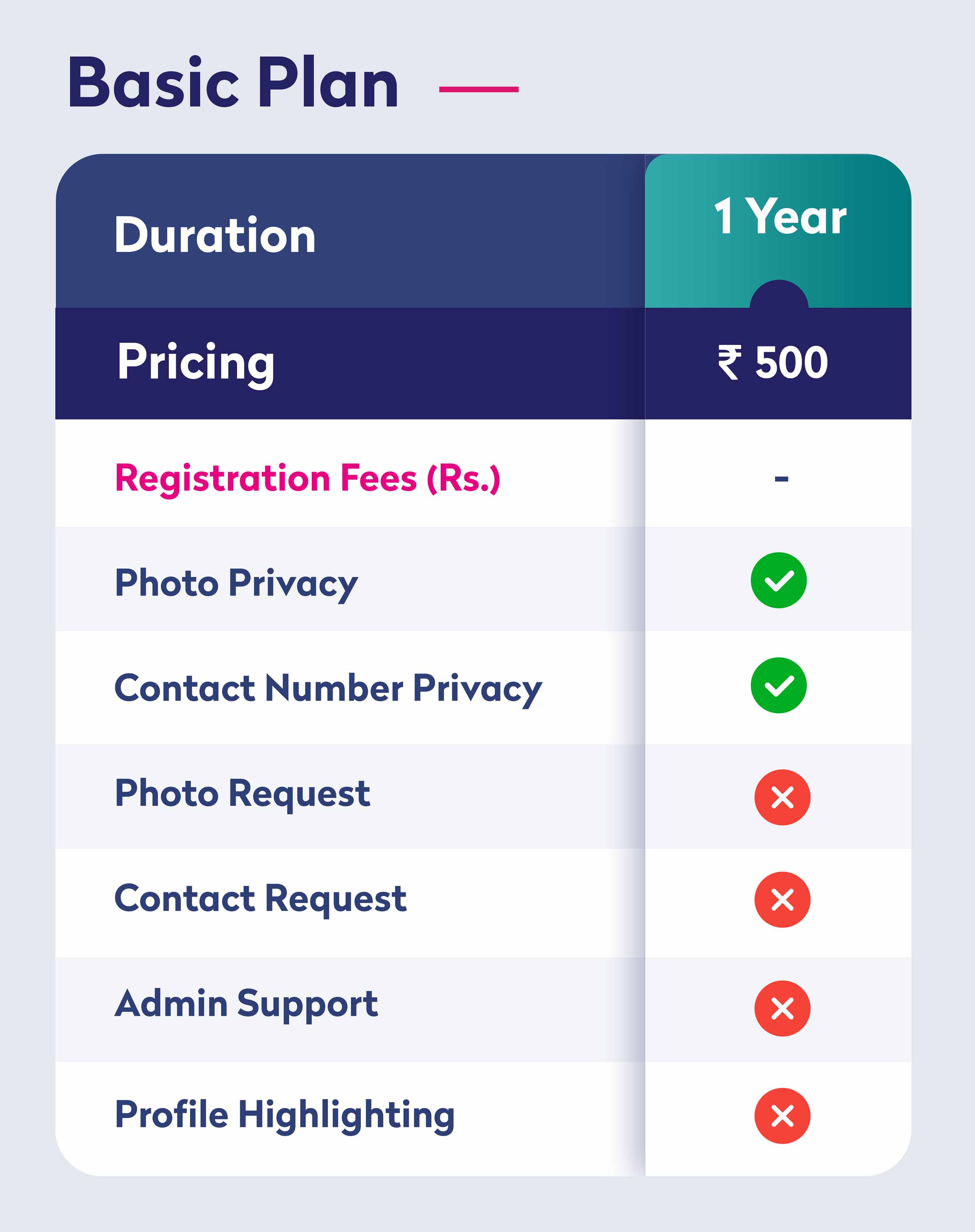Click the red cross for Contact Request
Image resolution: width=975 pixels, height=1232 pixels.
click(x=782, y=900)
